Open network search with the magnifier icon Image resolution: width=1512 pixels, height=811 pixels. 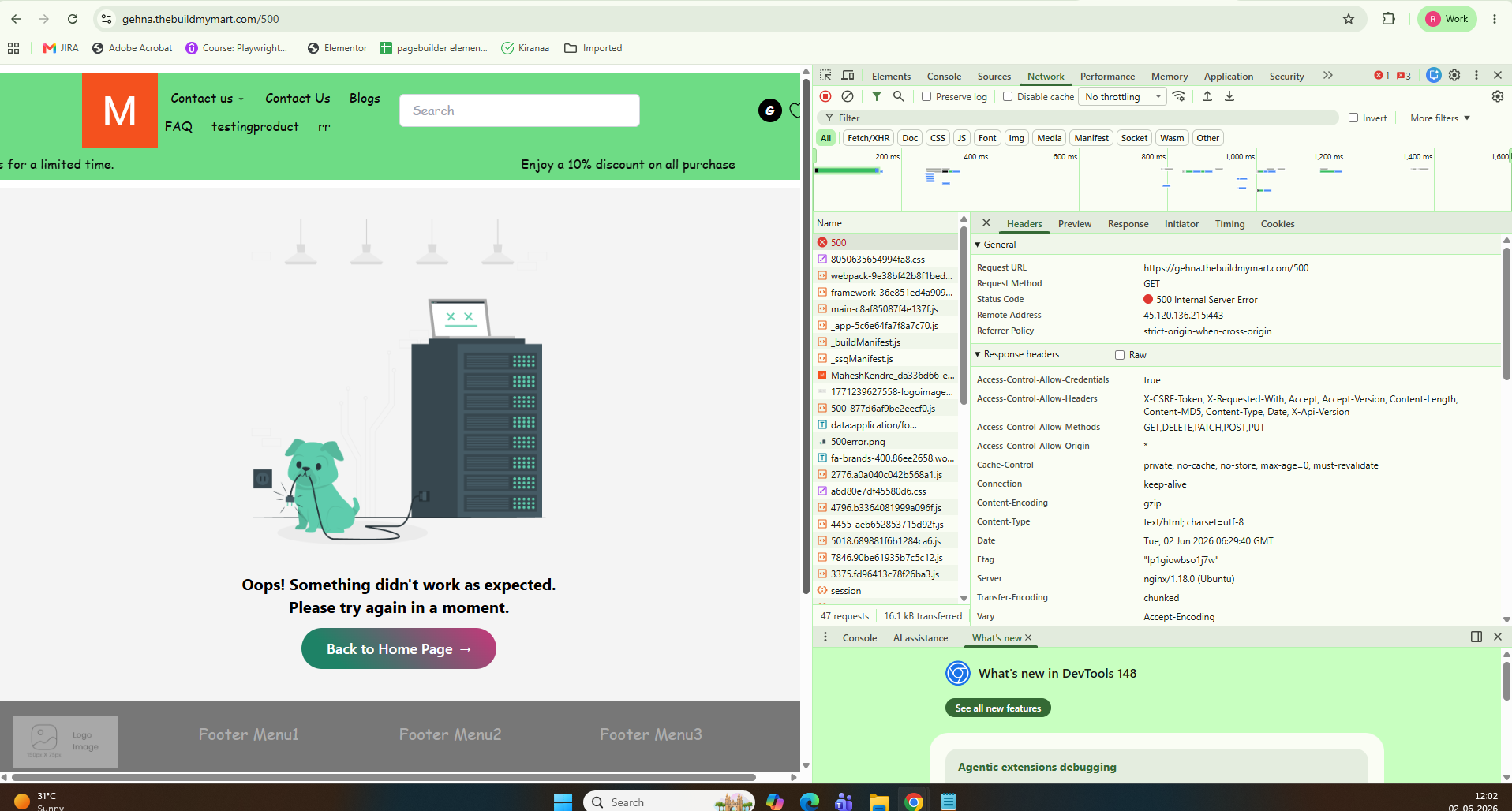899,96
